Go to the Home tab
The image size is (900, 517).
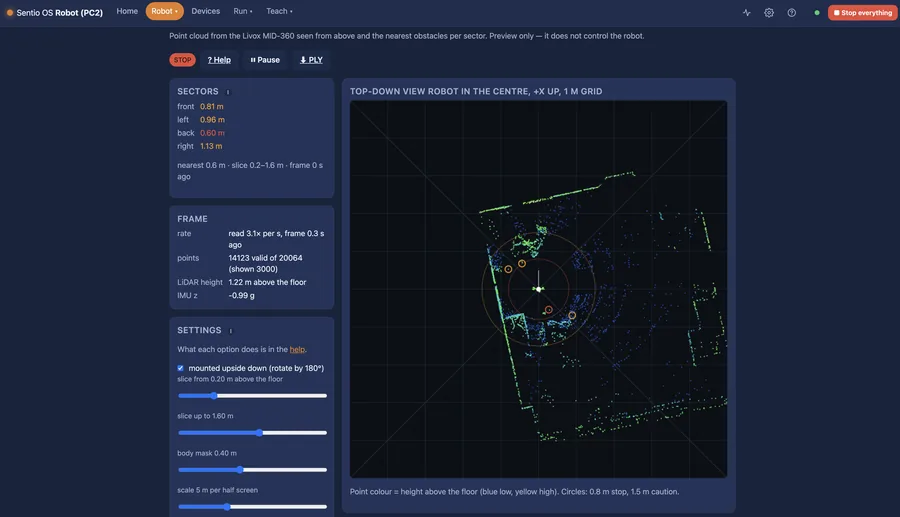click(127, 11)
